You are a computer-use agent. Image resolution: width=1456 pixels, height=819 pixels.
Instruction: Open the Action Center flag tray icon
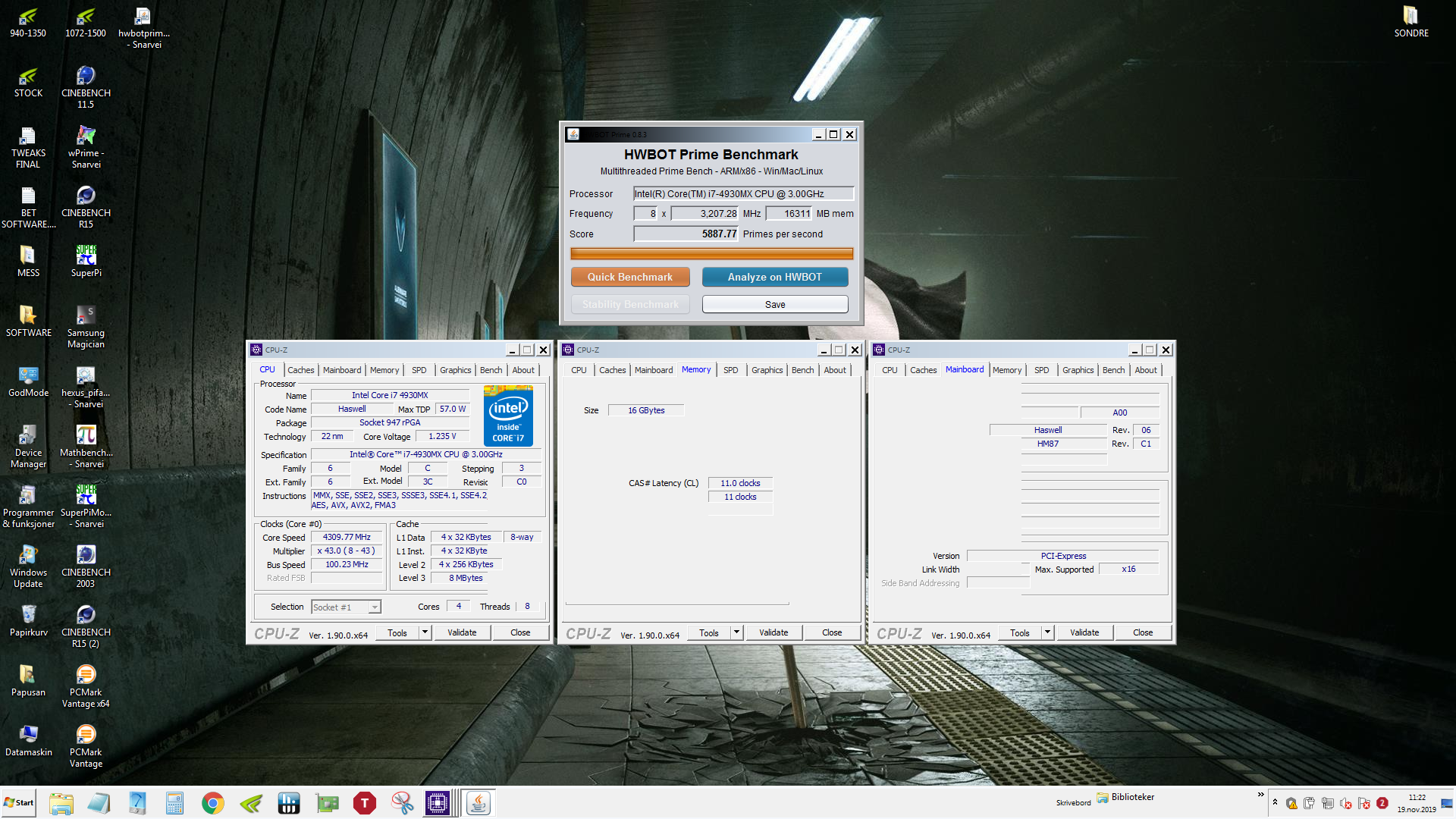(x=1364, y=803)
